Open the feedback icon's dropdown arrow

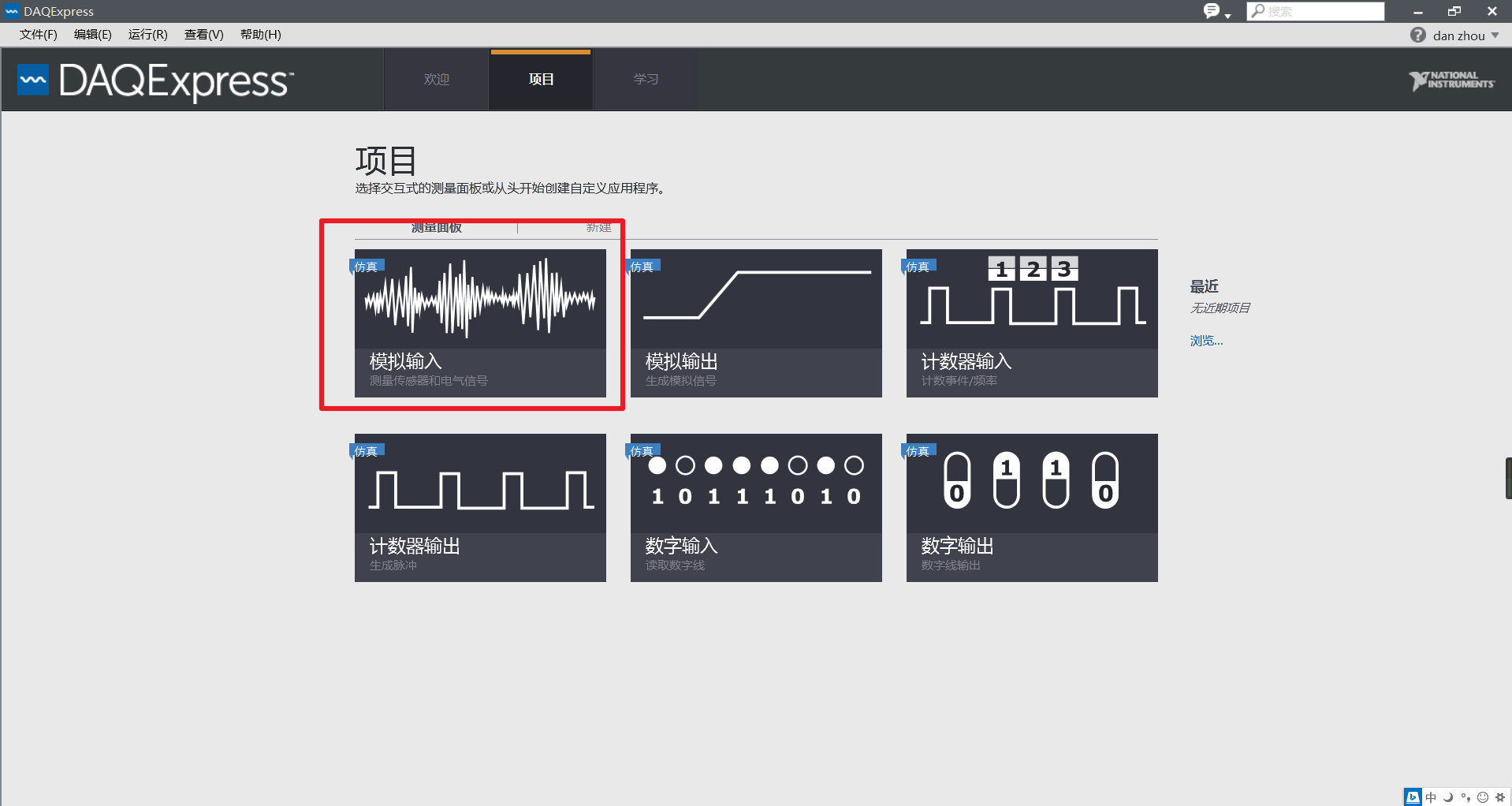[x=1227, y=15]
